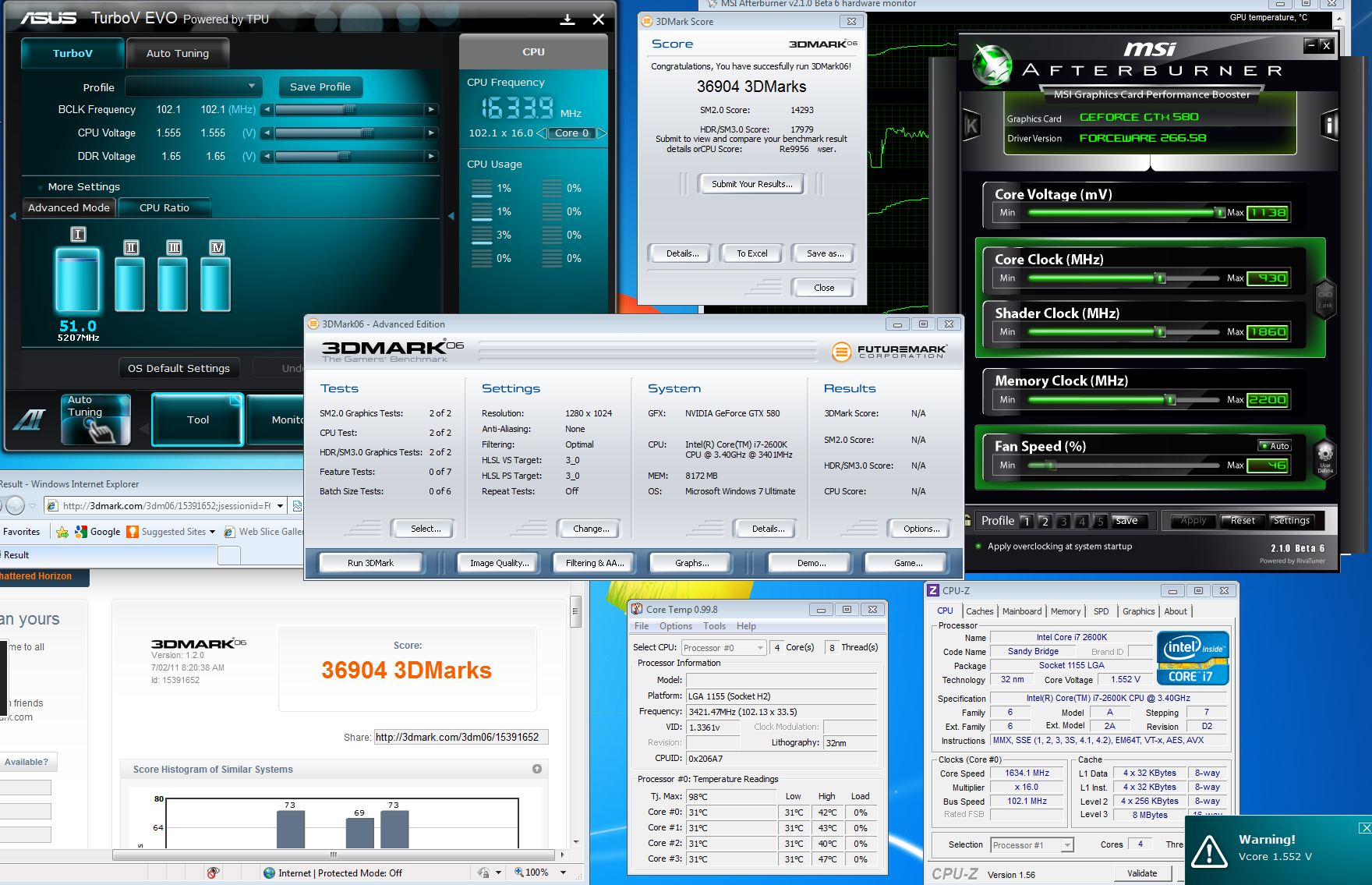This screenshot has height=885, width=1372.
Task: Click core I indicator icon in TurboV
Action: 78,234
